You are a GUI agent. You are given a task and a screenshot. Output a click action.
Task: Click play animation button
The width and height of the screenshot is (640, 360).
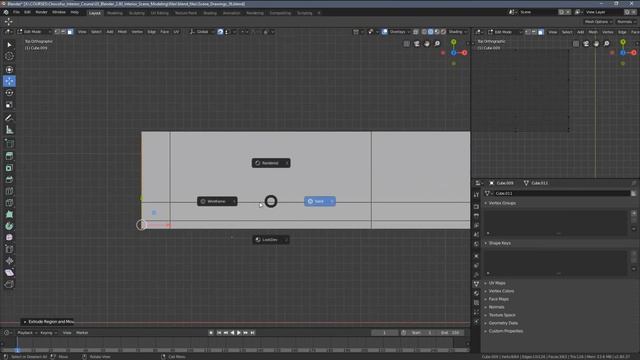[x=239, y=333]
